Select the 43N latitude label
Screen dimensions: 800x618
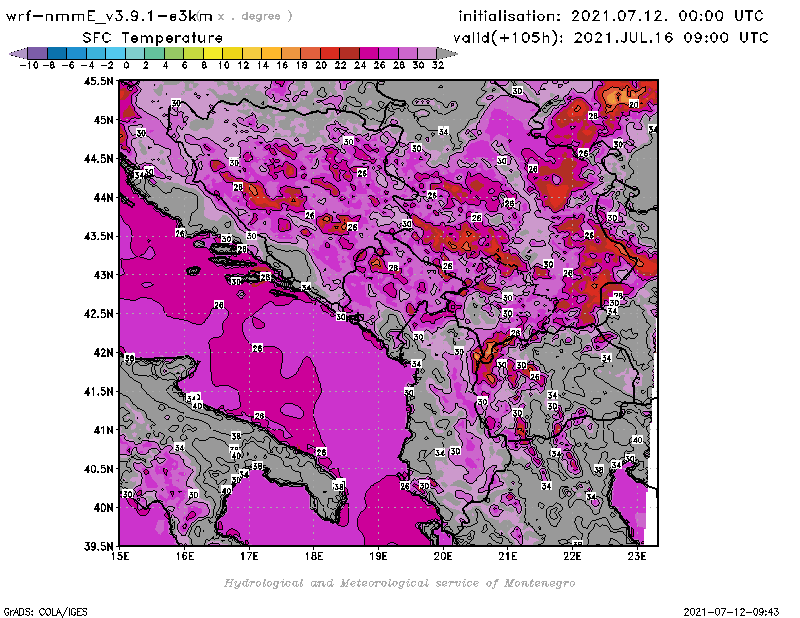pyautogui.click(x=104, y=275)
